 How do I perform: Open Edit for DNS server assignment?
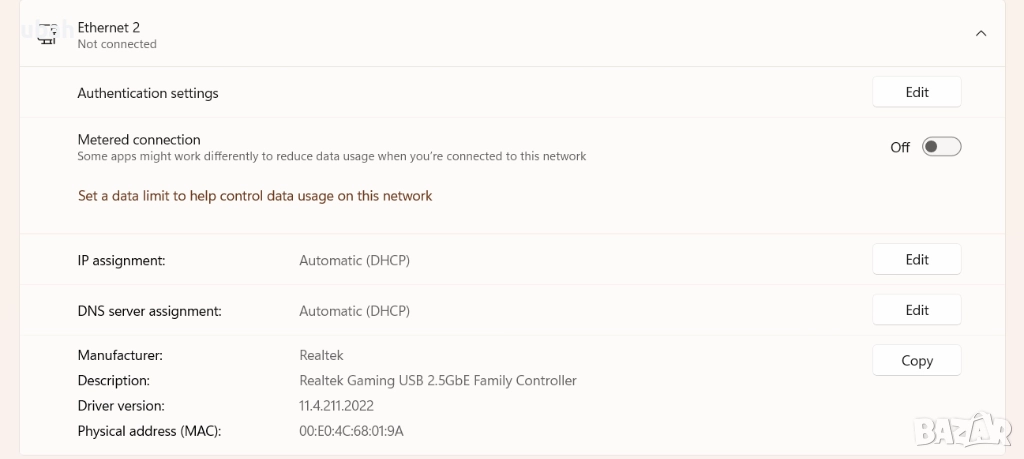coord(917,310)
